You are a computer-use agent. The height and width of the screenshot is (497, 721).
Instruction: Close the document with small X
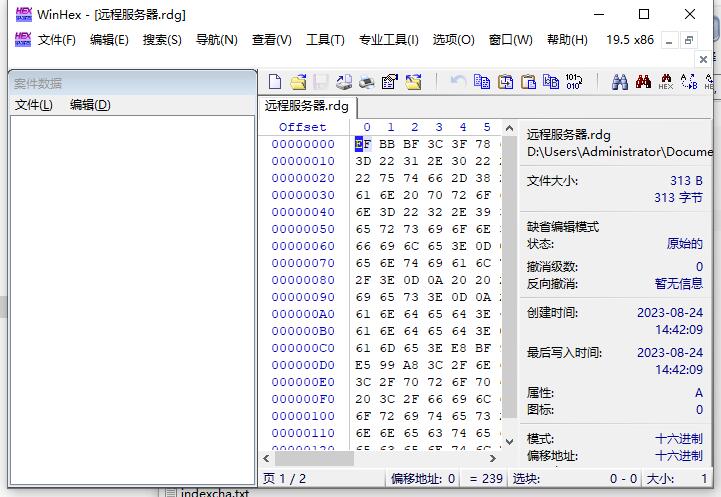[703, 59]
